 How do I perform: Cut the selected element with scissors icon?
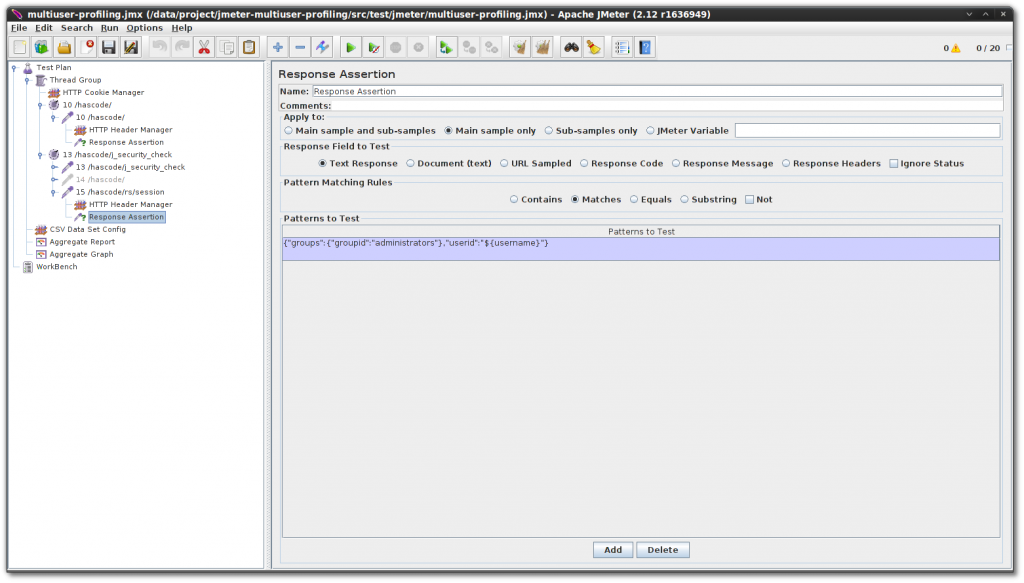point(204,46)
